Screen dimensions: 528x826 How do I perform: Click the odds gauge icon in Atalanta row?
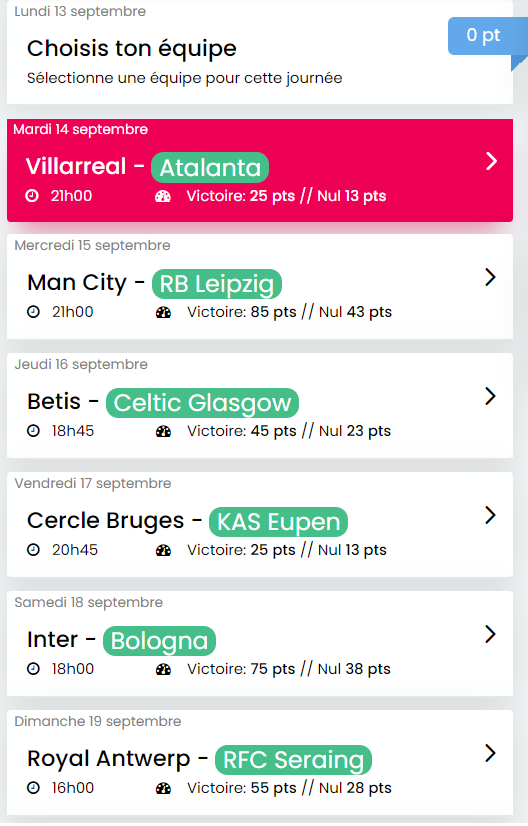click(163, 196)
